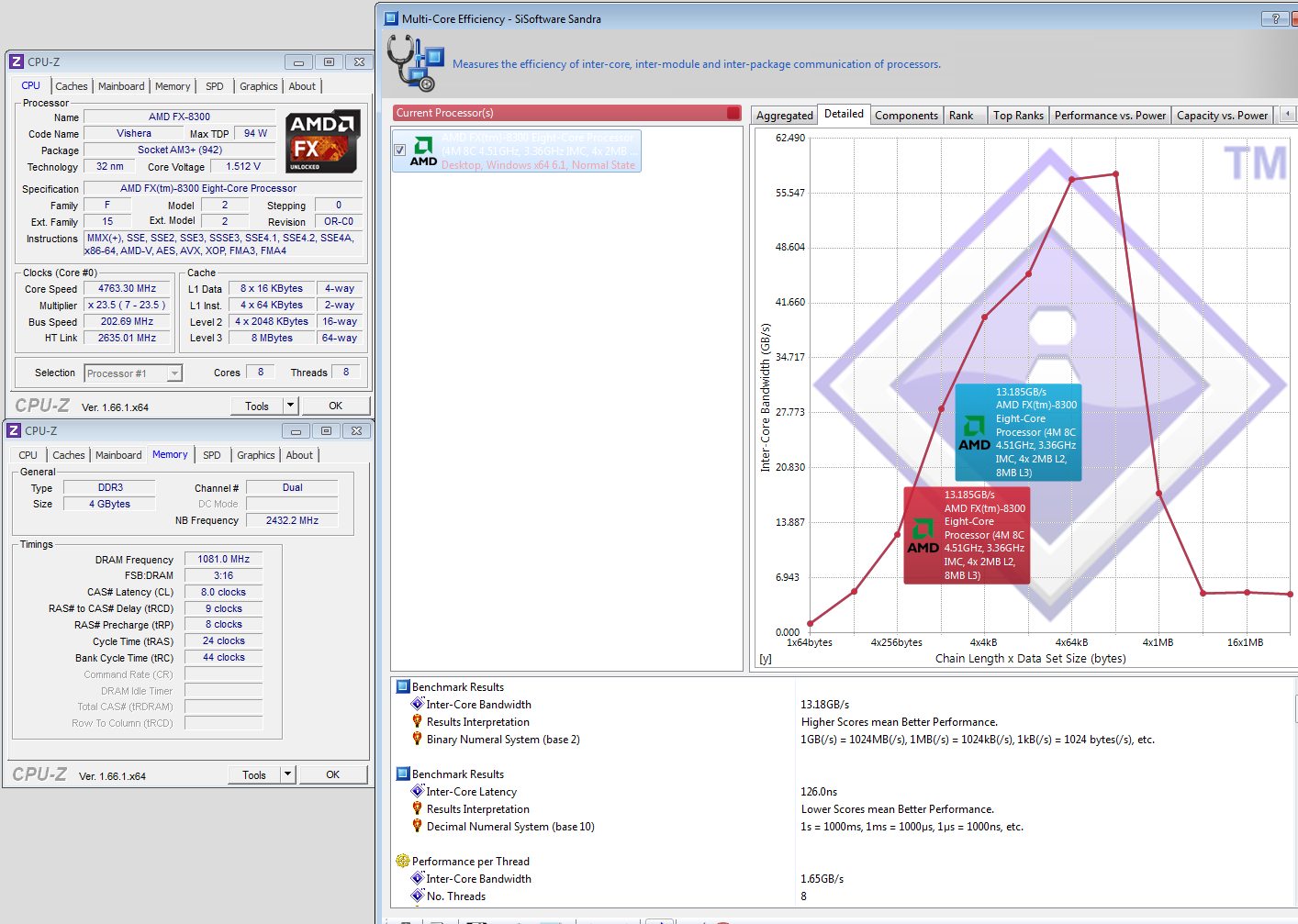Screen dimensions: 1298x924
Task: Click the module description text Measures the efficiency
Action: 697,64
